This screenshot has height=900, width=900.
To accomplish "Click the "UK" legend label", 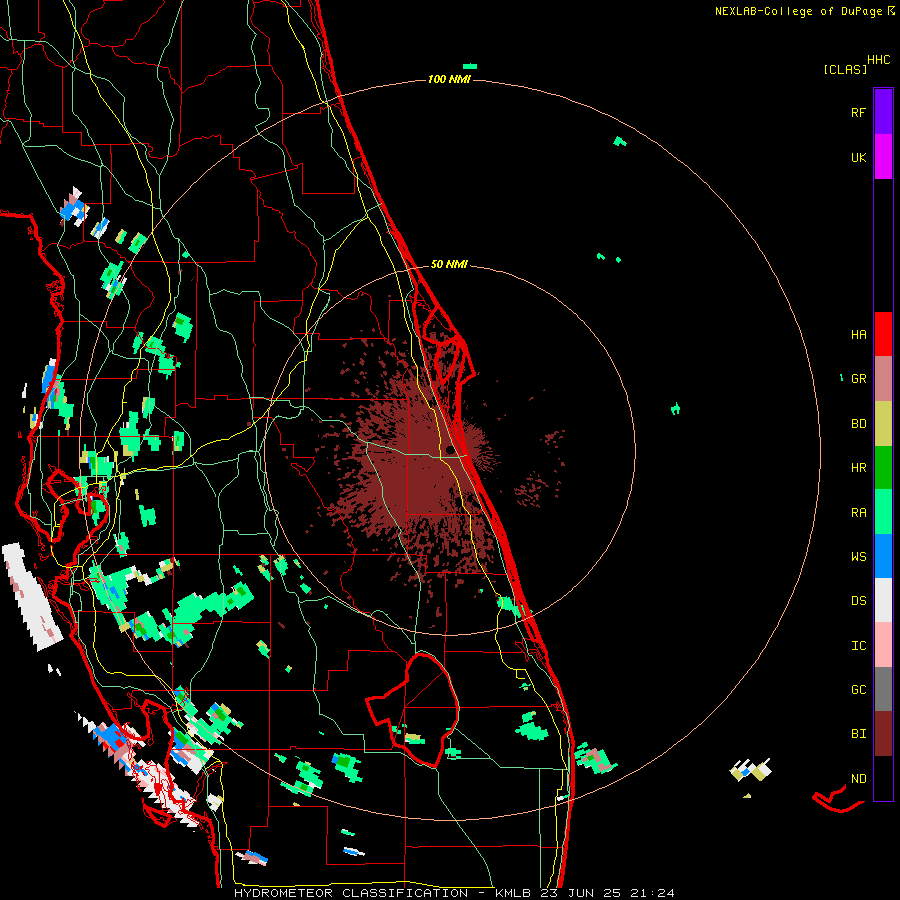I will click(x=858, y=157).
